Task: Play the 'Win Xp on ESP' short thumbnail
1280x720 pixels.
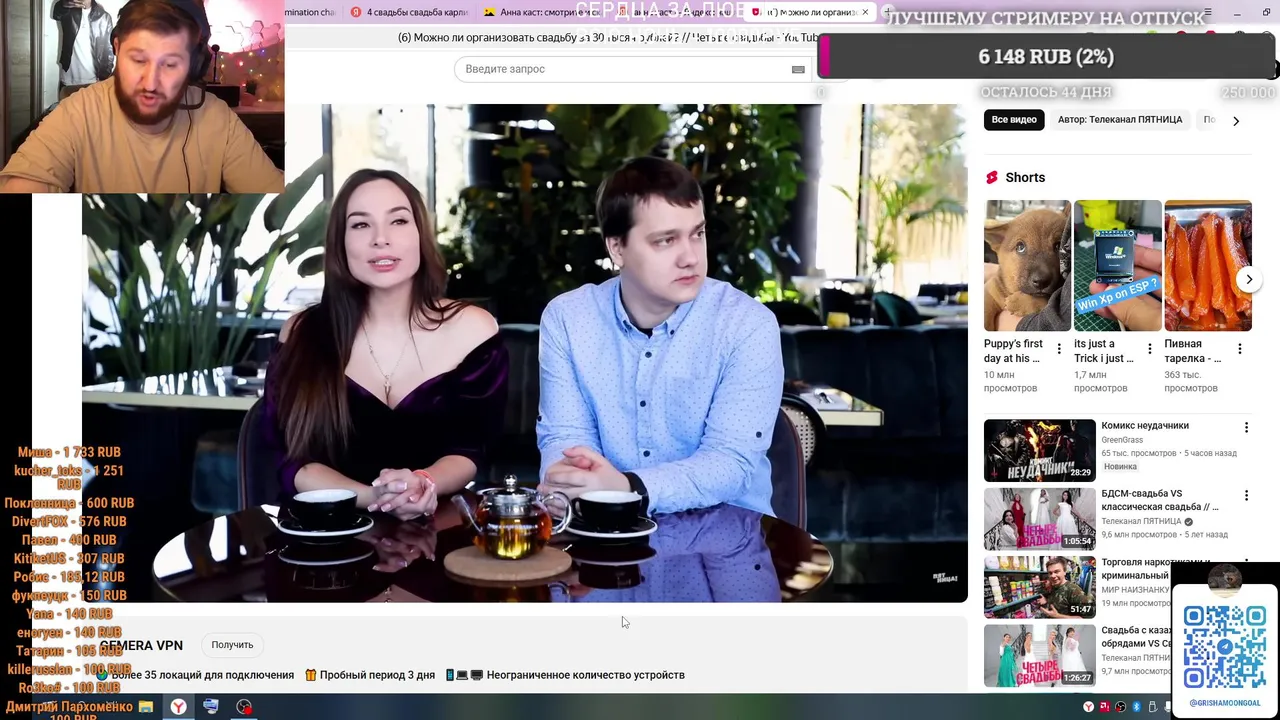Action: (x=1118, y=266)
